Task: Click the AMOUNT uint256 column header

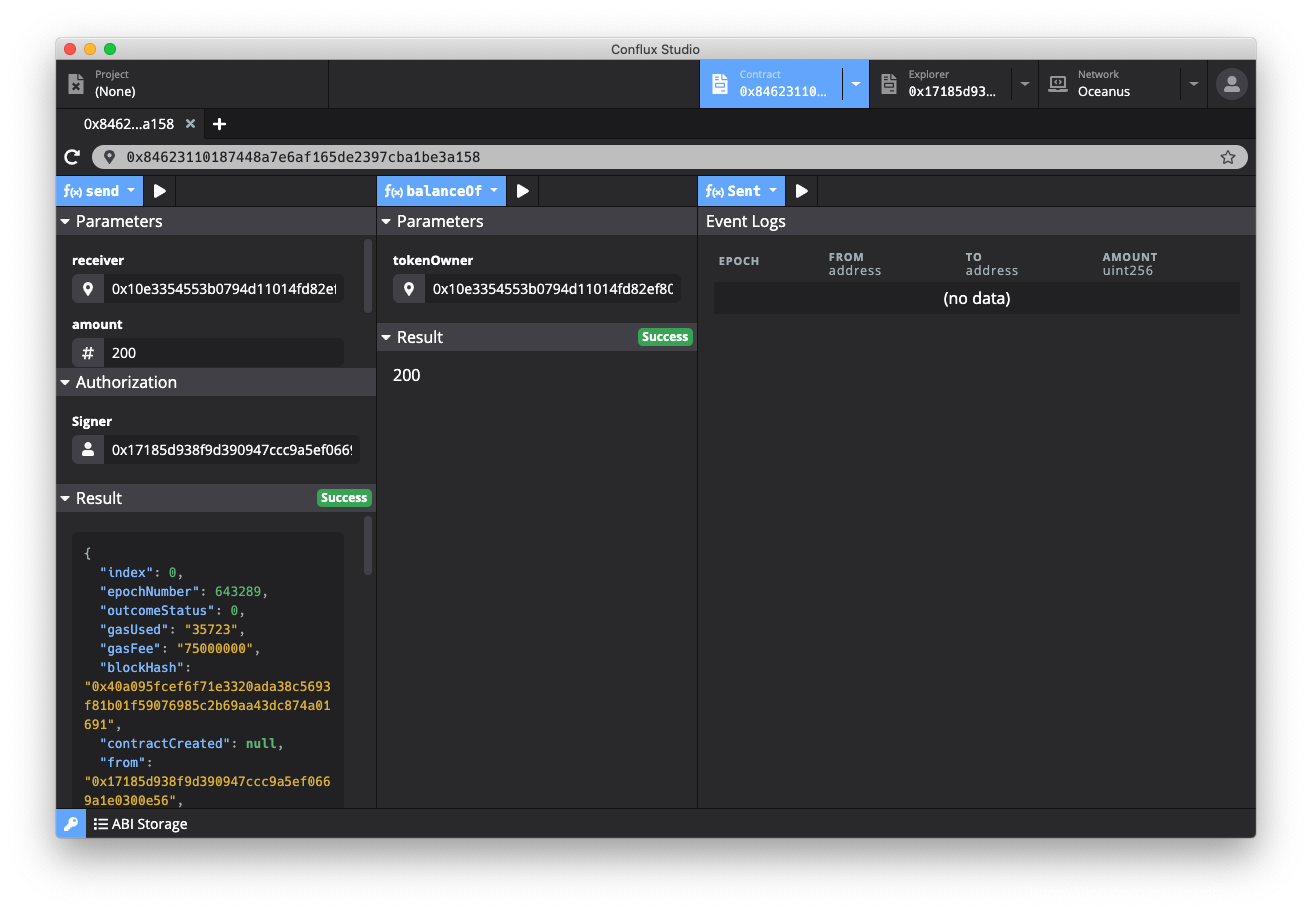Action: tap(1130, 264)
